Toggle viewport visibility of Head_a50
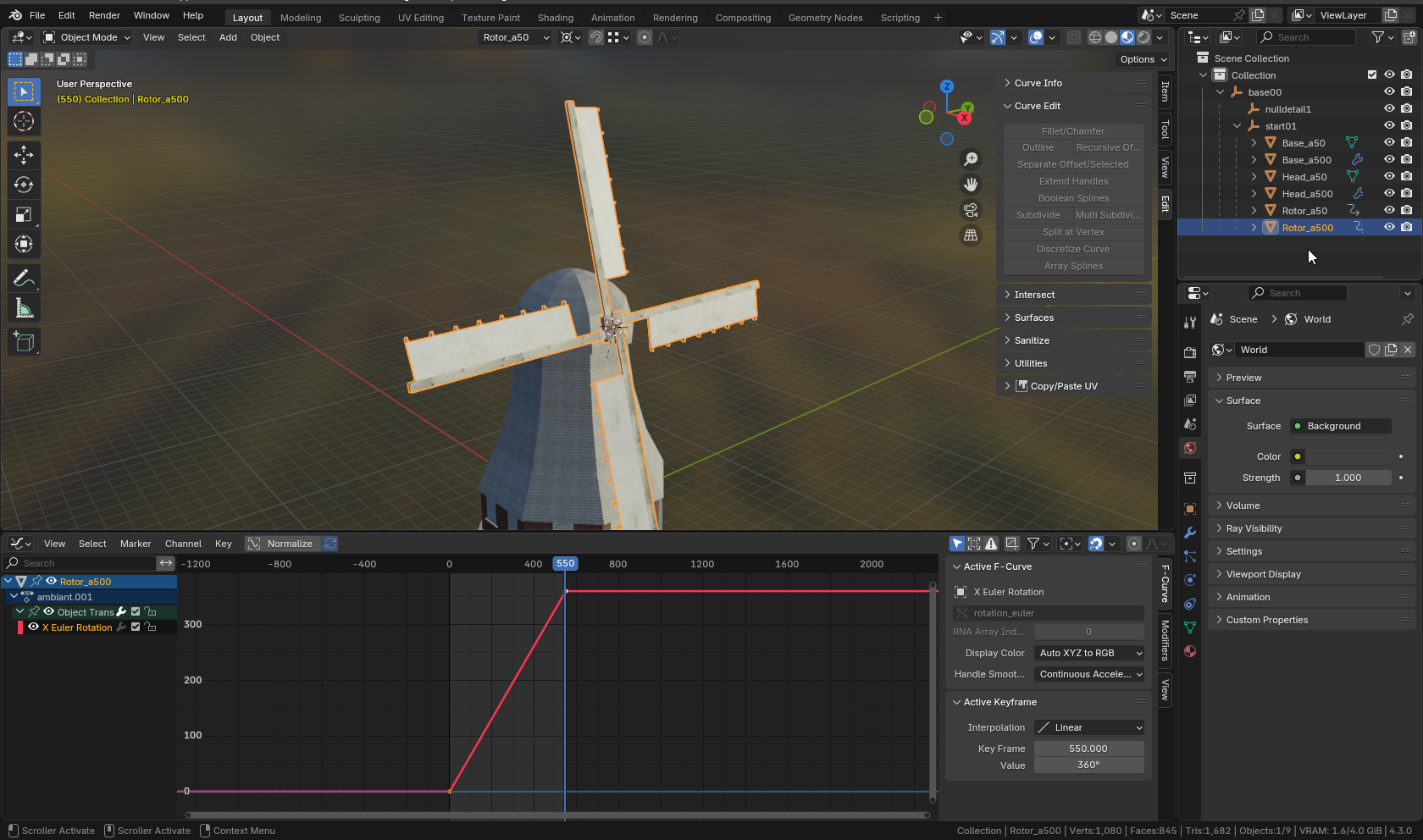This screenshot has width=1423, height=840. [x=1389, y=176]
